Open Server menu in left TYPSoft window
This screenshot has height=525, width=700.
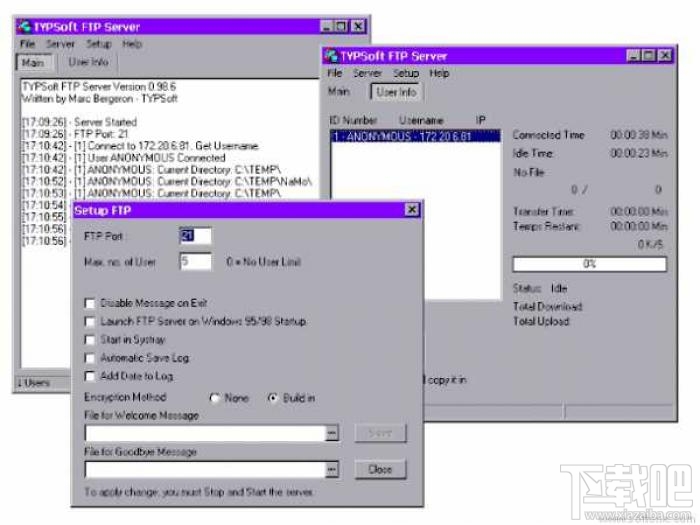coord(60,44)
